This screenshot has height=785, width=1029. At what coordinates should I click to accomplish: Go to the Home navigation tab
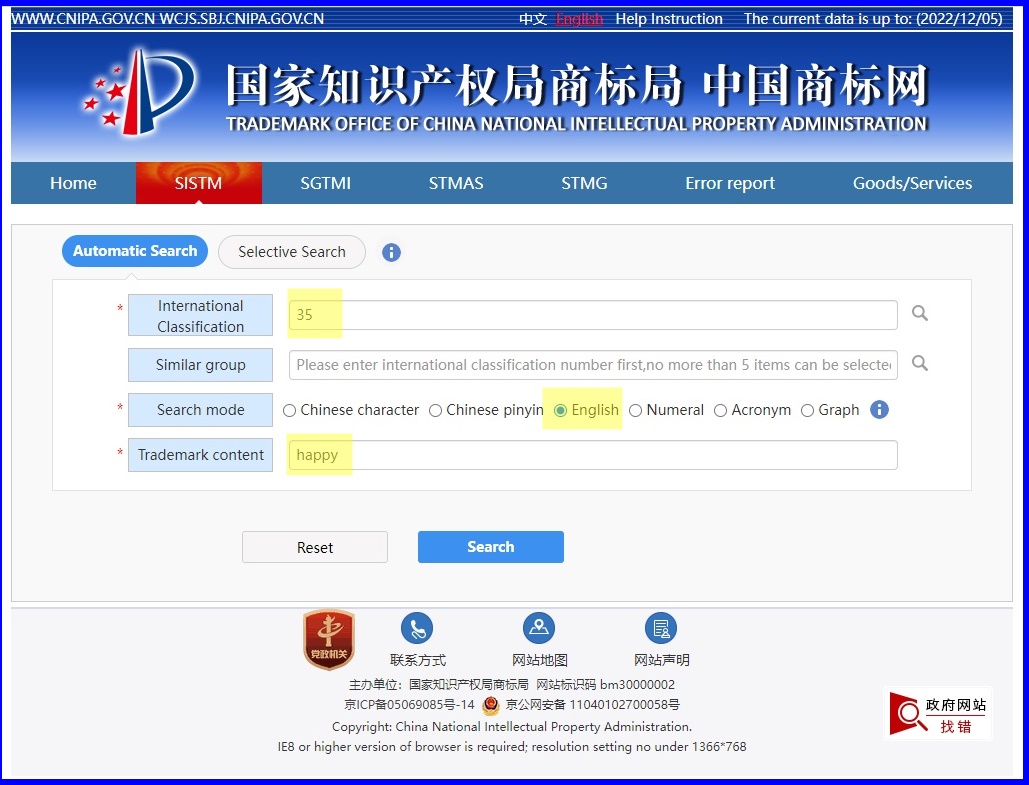(x=74, y=183)
